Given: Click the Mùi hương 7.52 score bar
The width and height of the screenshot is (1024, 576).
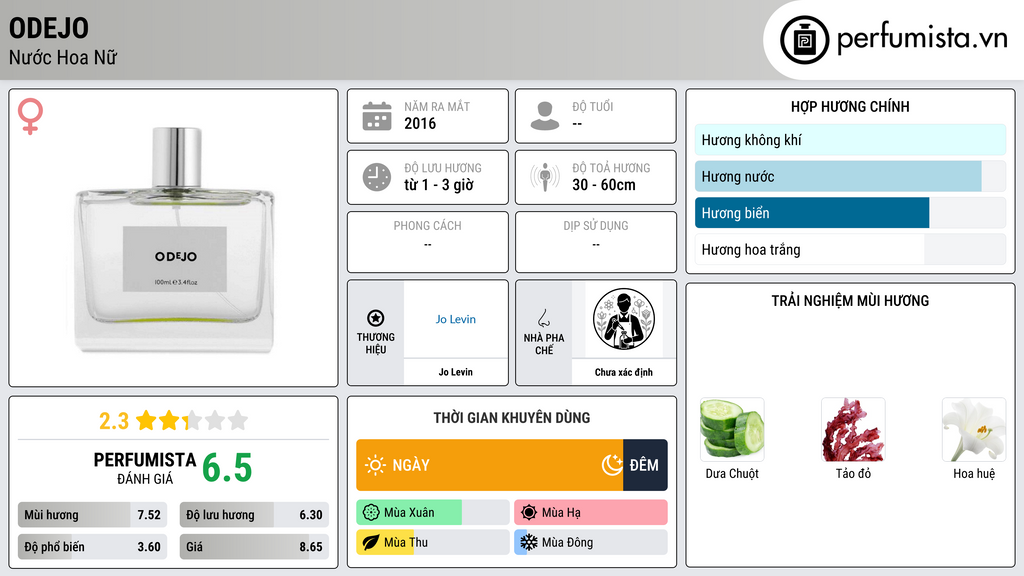Looking at the screenshot, I should click(93, 515).
